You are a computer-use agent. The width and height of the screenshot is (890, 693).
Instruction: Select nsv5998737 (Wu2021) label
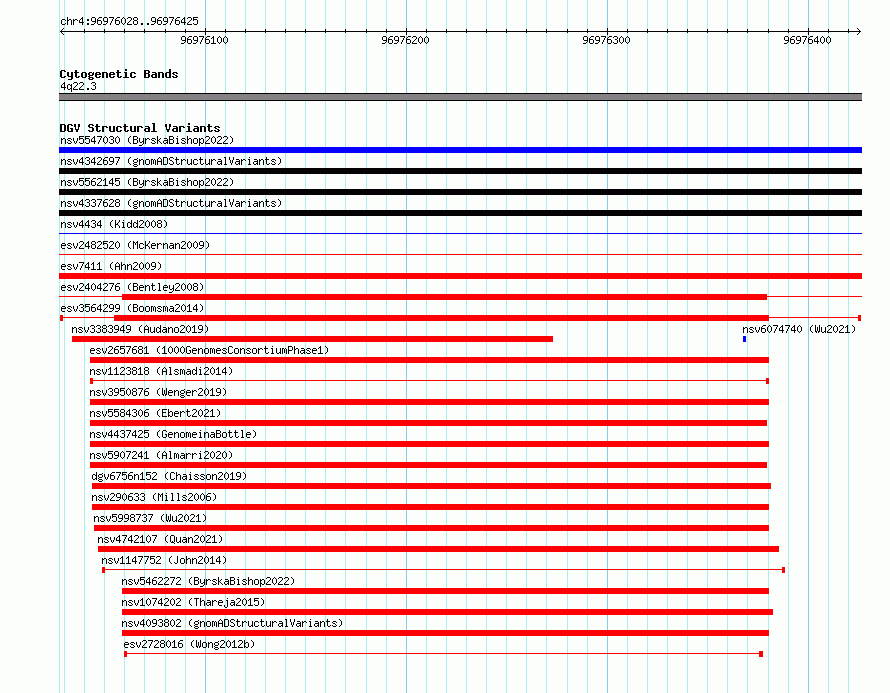coord(150,518)
